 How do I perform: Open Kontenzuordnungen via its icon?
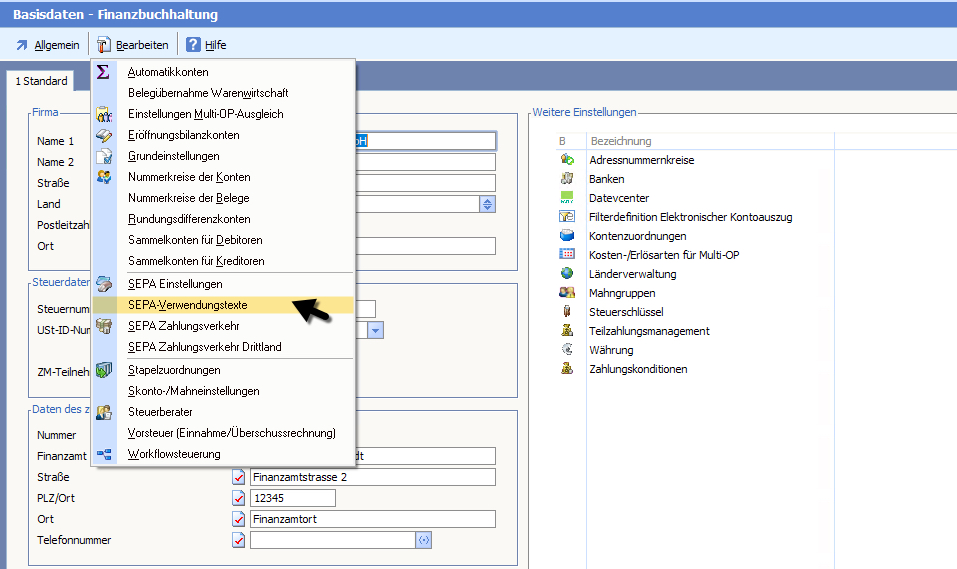pos(567,236)
